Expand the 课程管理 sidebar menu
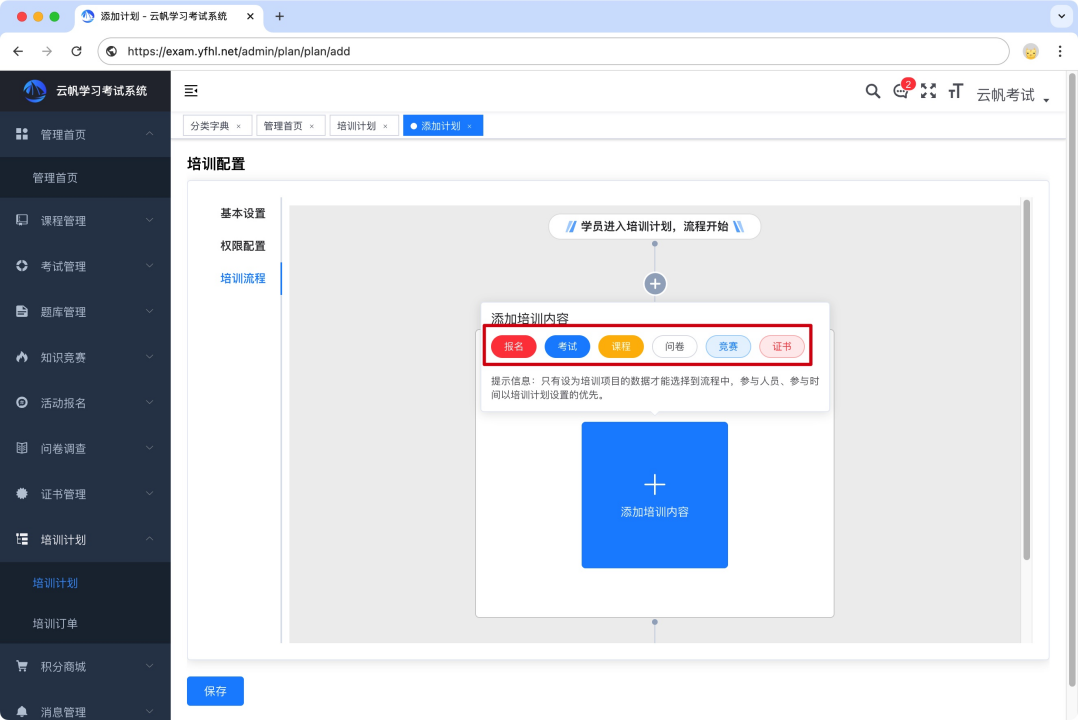 point(85,221)
